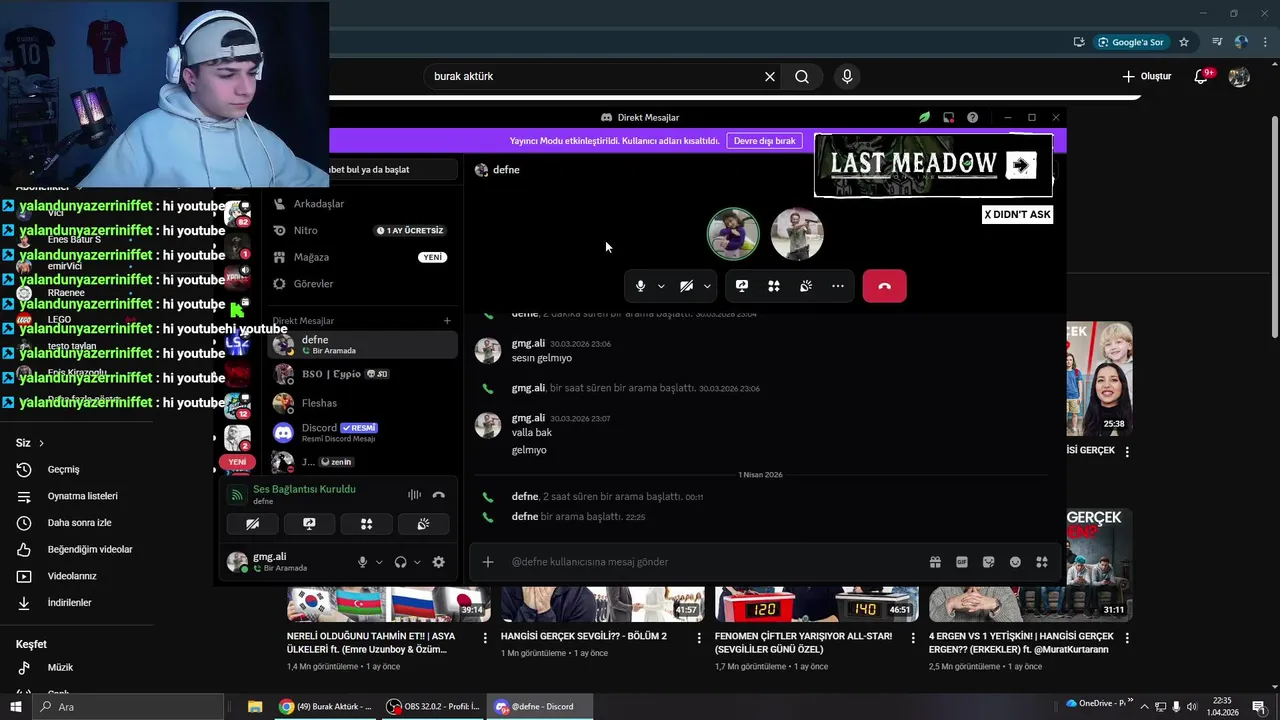Hang up with red disconnect button
The height and width of the screenshot is (720, 1280).
(884, 286)
